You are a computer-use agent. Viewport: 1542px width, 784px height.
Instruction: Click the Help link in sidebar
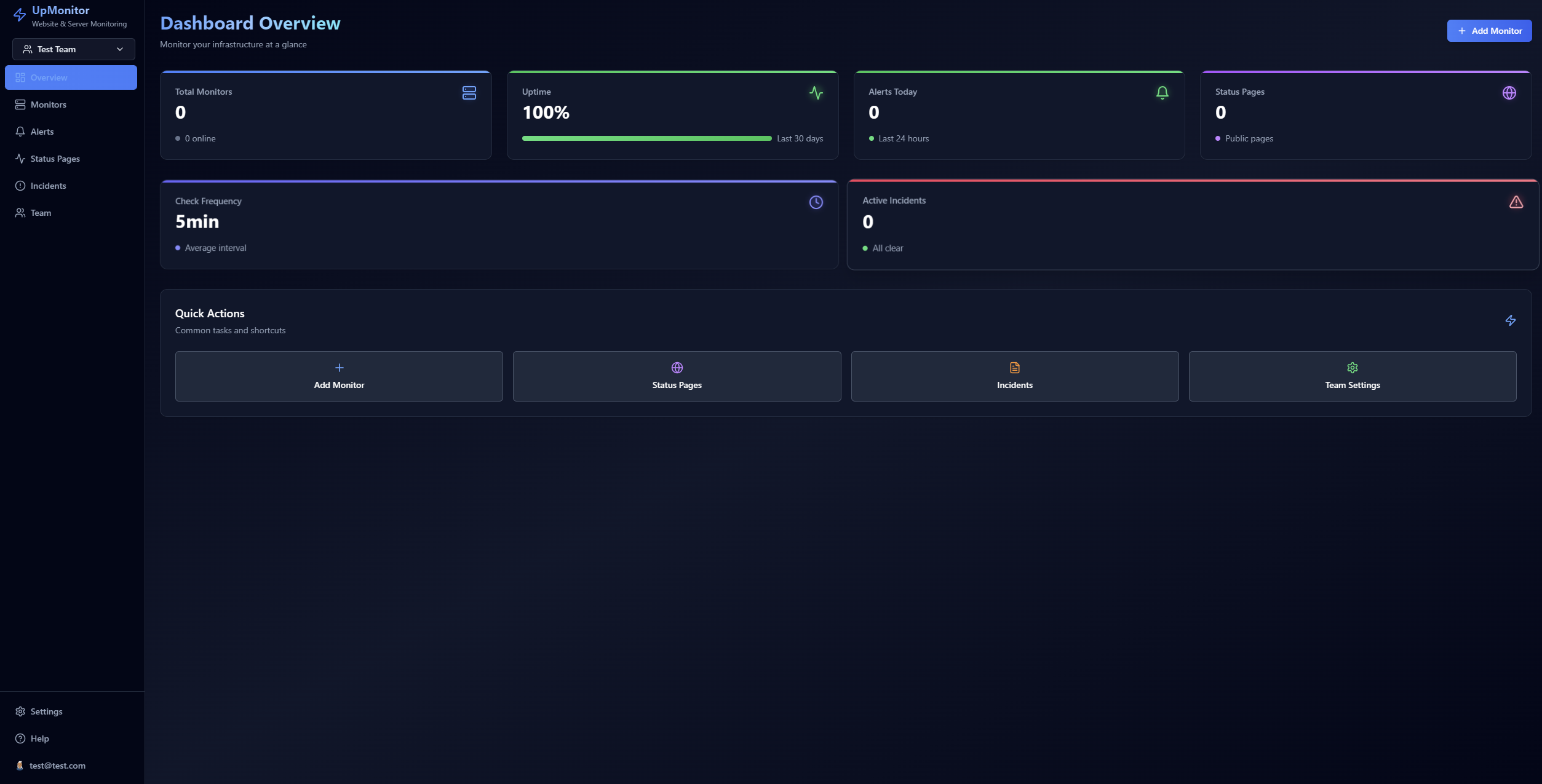click(x=39, y=738)
